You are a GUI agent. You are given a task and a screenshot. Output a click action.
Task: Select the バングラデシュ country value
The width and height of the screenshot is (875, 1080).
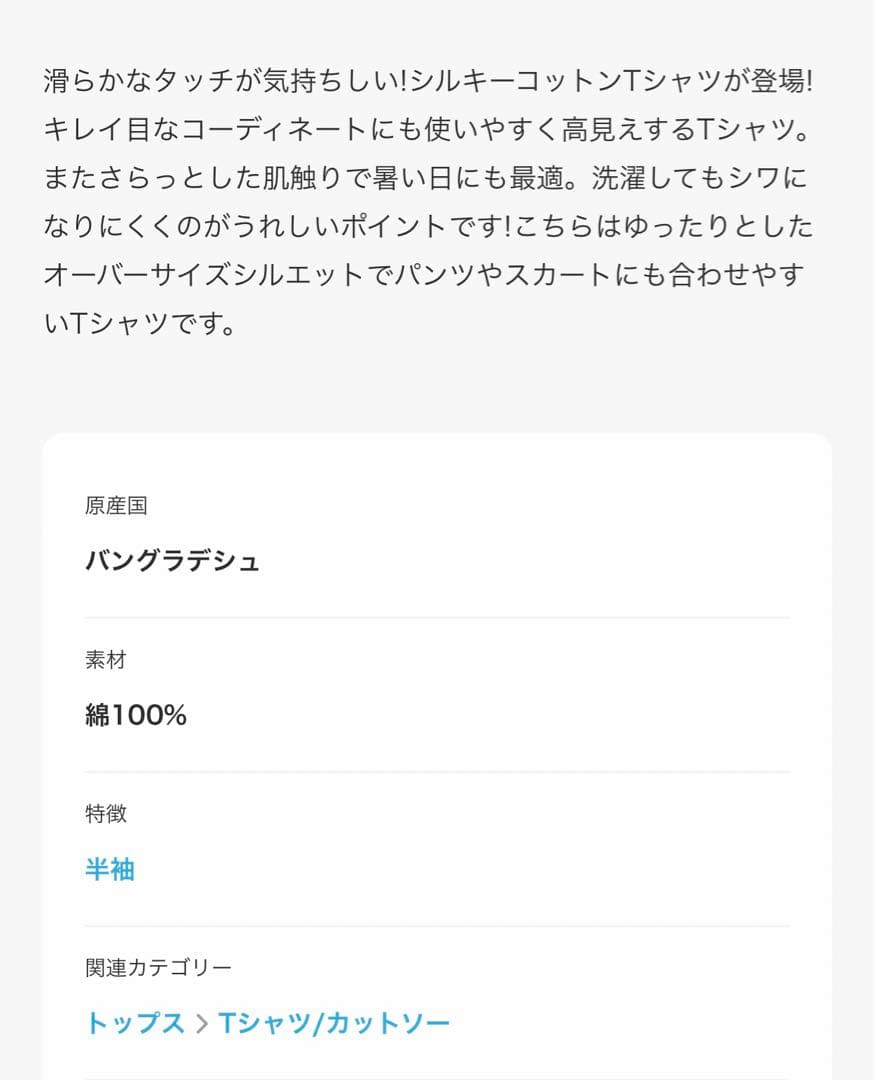(x=172, y=561)
